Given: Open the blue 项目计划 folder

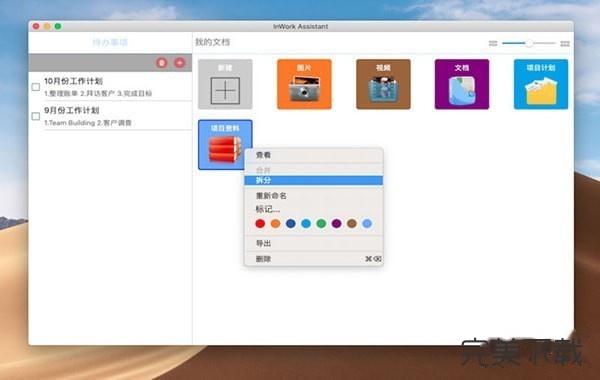Looking at the screenshot, I should [541, 84].
